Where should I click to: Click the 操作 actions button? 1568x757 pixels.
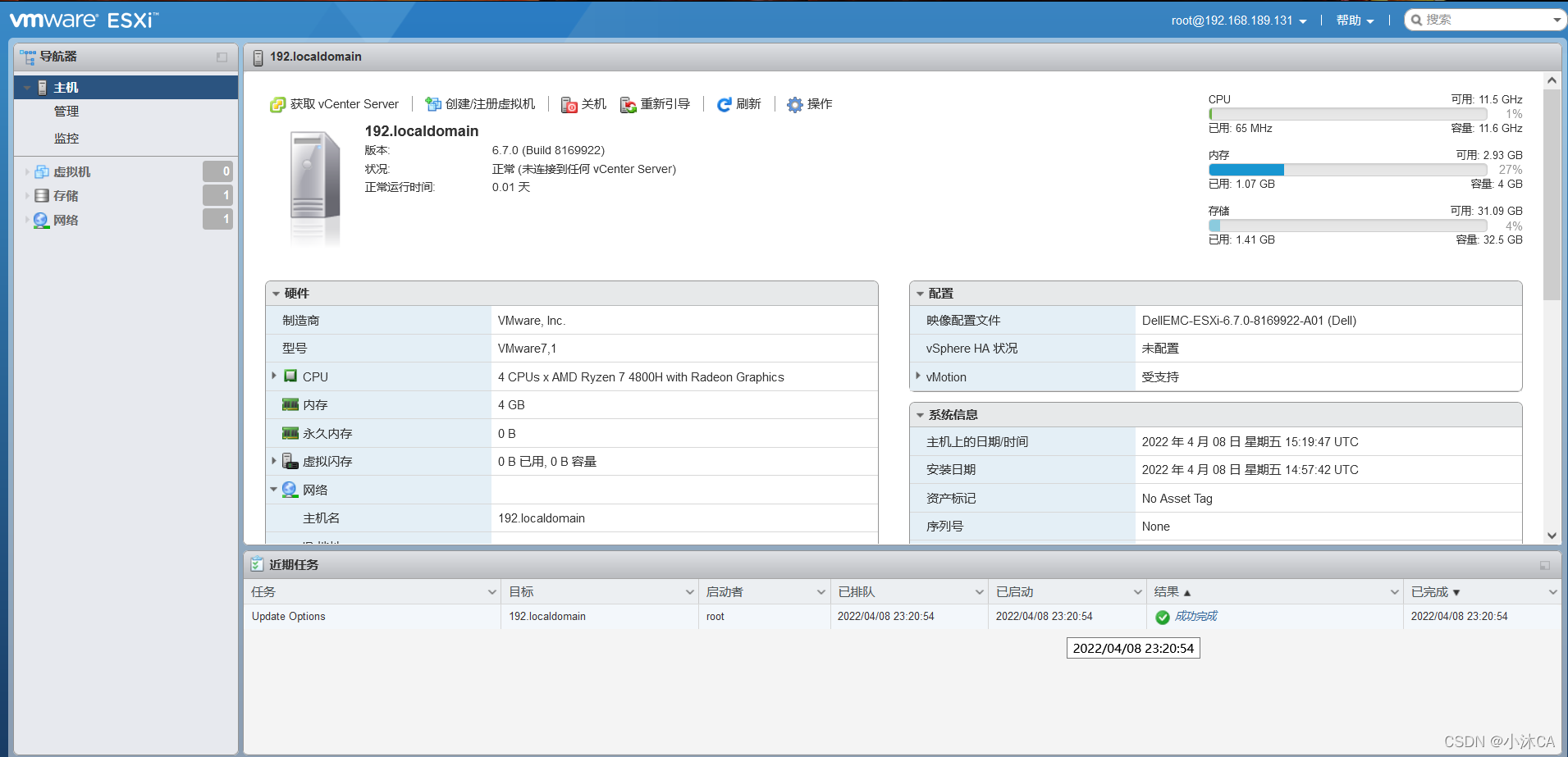tap(810, 104)
